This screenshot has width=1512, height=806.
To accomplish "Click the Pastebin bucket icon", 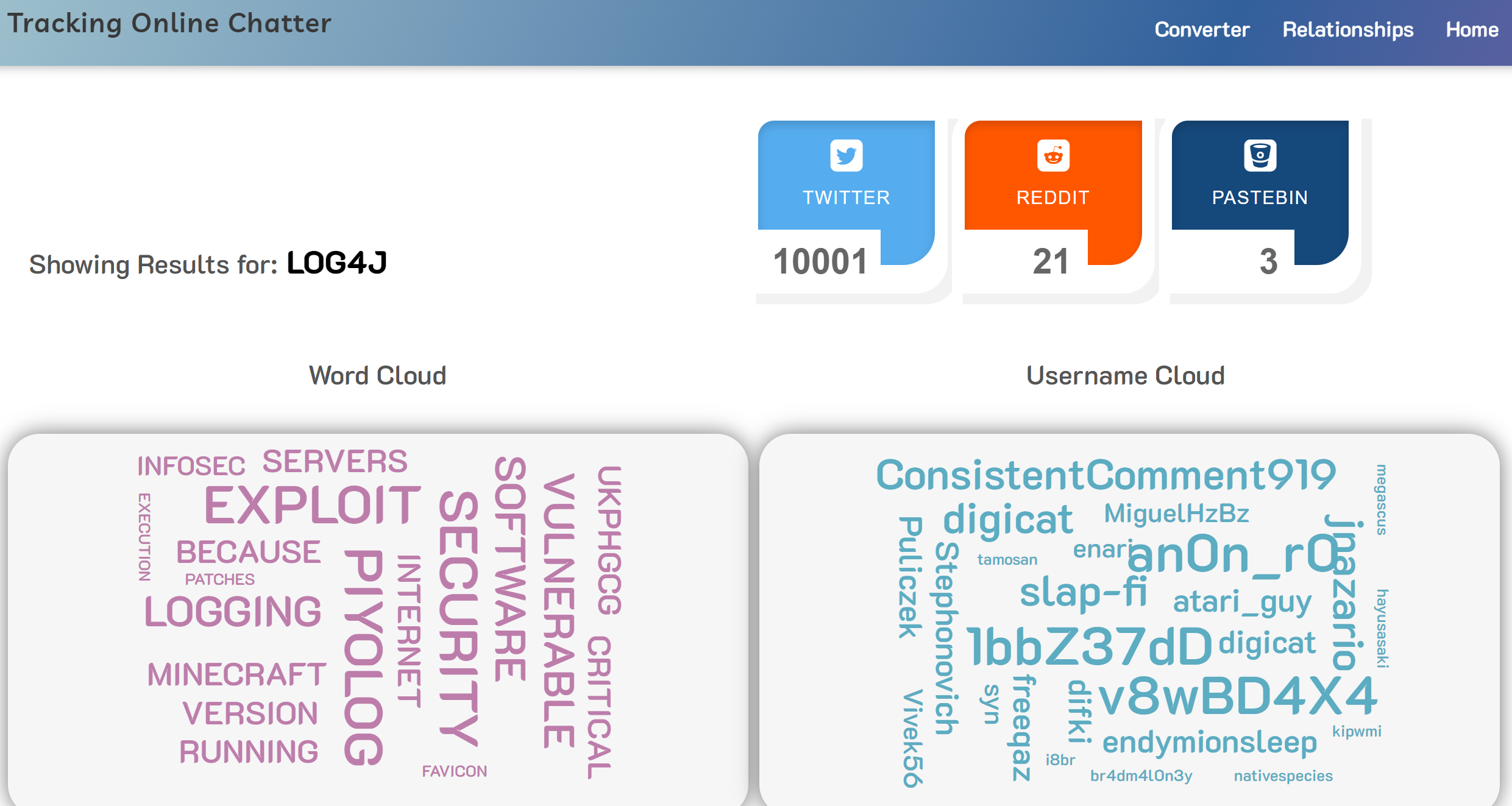I will (1260, 155).
